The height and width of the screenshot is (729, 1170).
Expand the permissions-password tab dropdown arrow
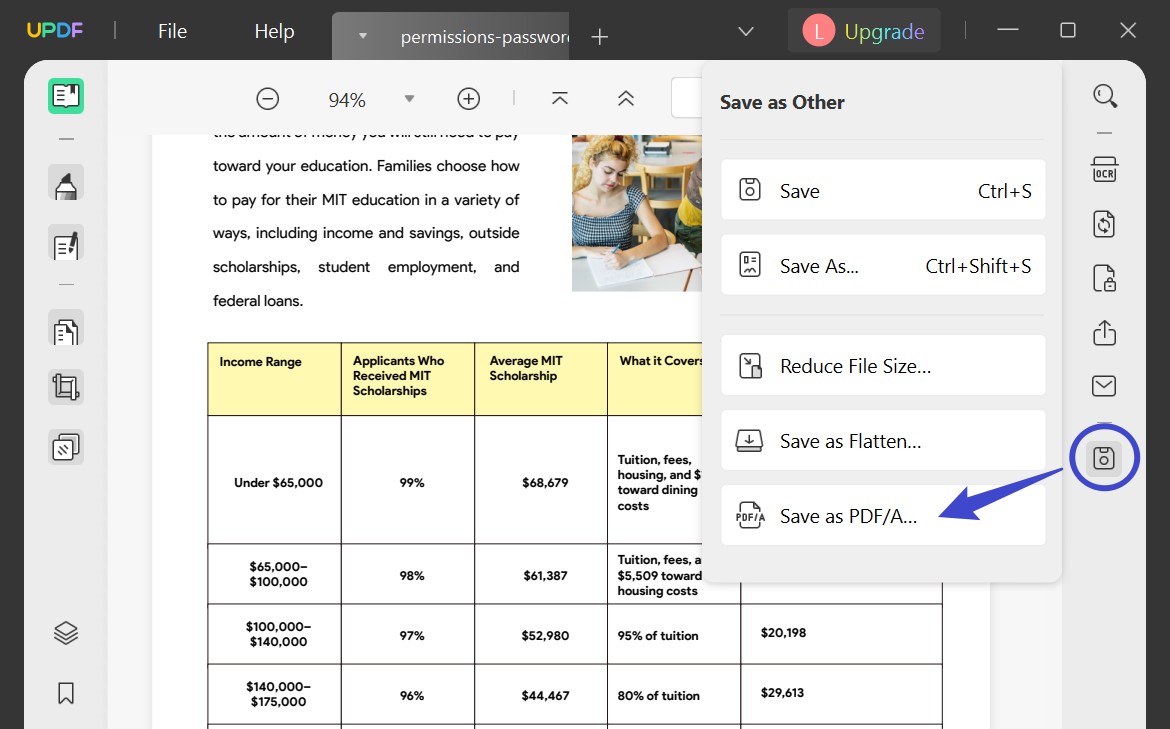[x=361, y=35]
